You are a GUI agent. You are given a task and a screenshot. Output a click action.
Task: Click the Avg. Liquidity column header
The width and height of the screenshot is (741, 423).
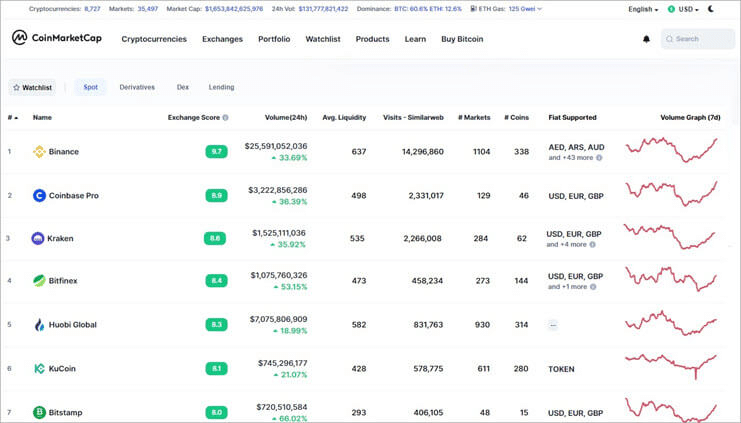tap(344, 118)
